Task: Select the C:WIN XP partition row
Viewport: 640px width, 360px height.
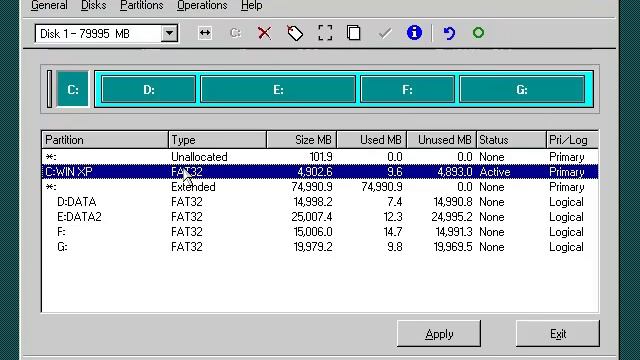Action: [320, 172]
